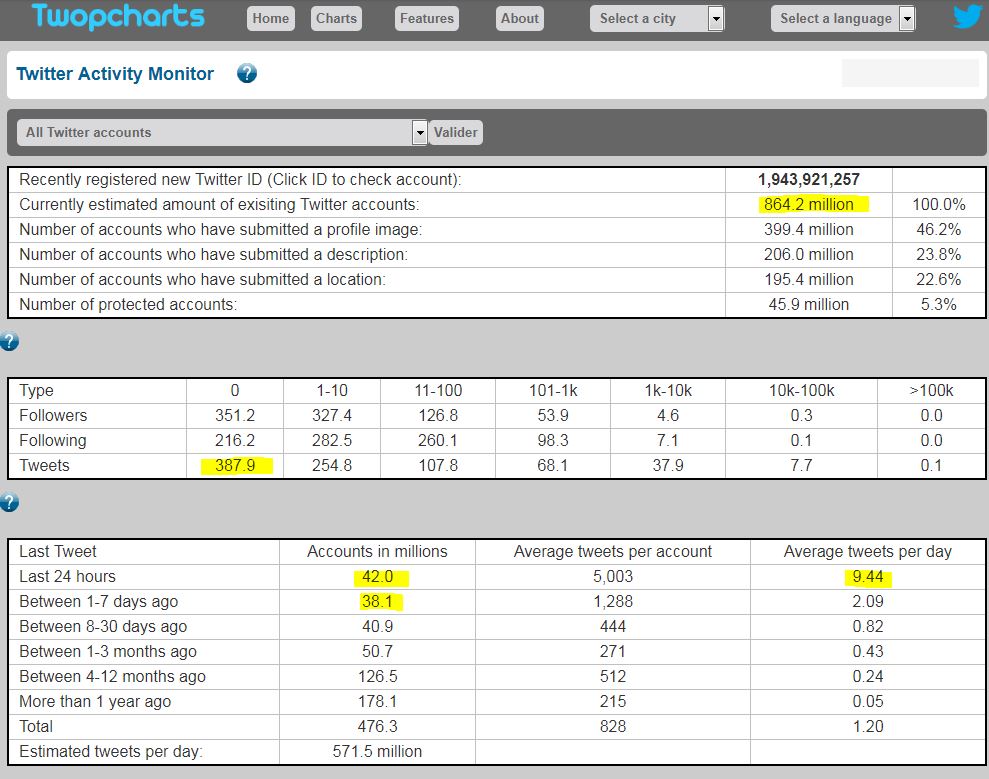
Task: Click the Average tweets per day header
Action: pyautogui.click(x=867, y=552)
